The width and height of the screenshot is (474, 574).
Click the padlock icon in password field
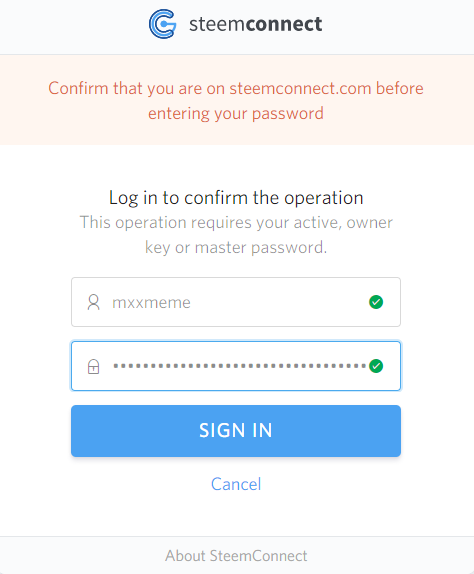93,366
